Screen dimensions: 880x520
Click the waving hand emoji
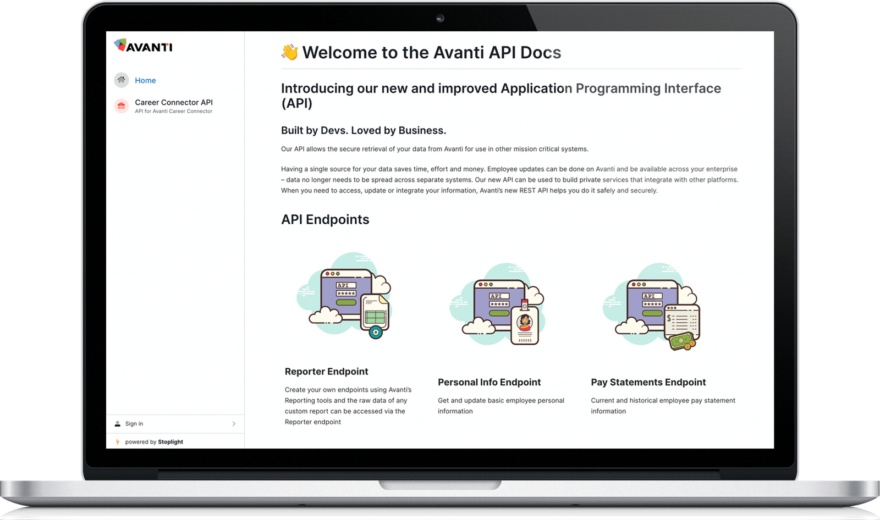290,52
